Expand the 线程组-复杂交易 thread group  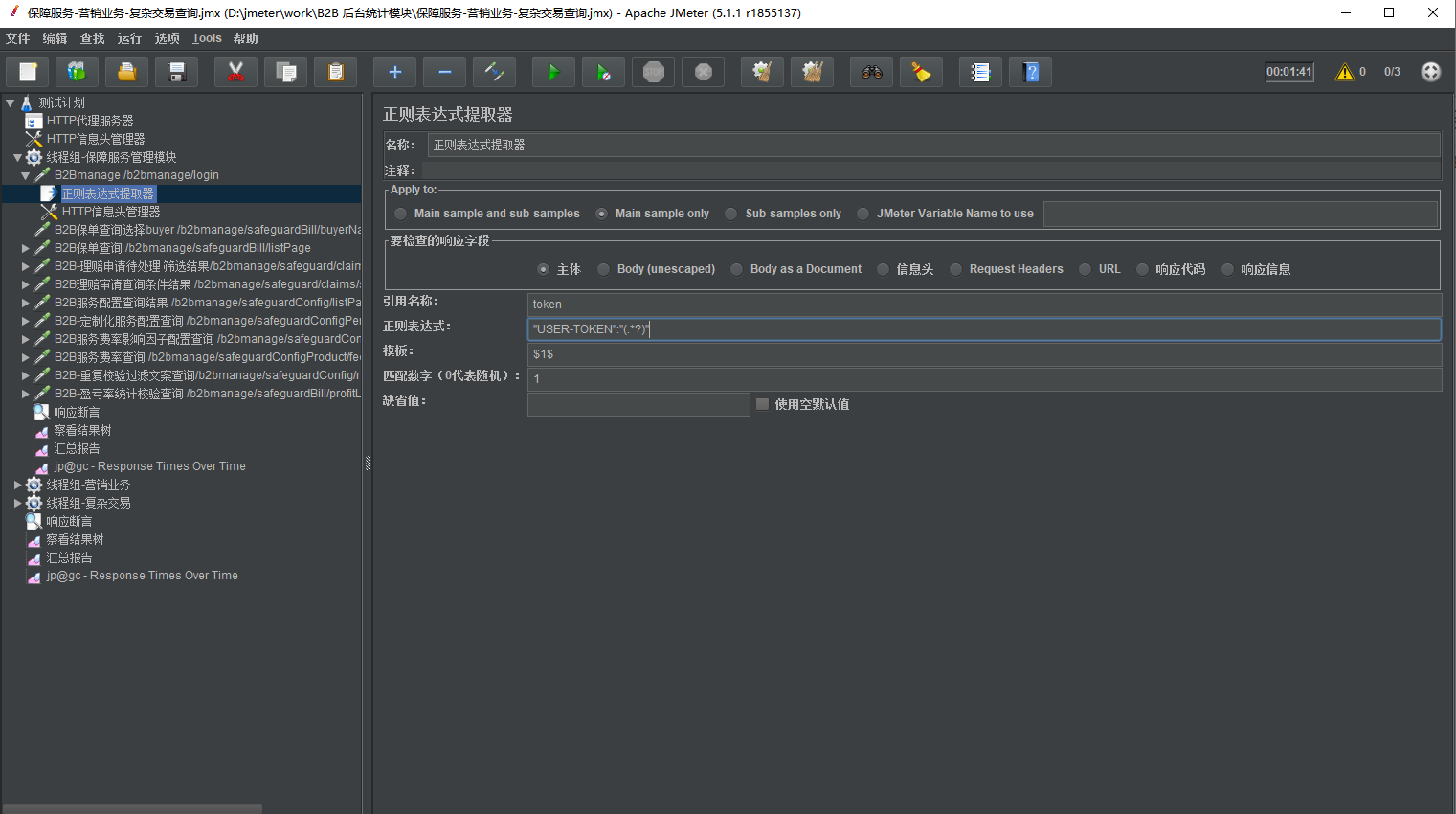coord(17,503)
